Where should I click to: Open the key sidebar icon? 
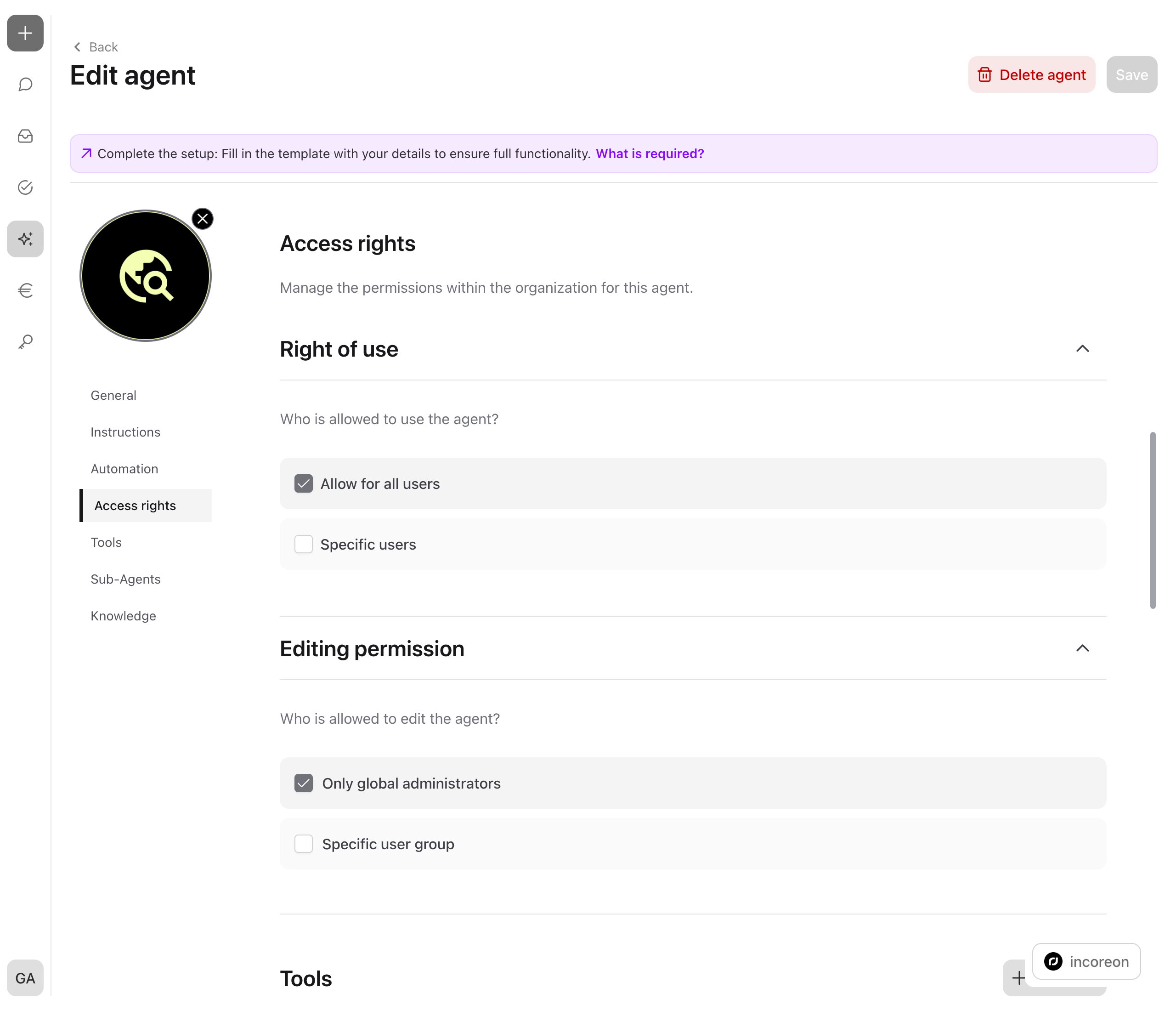coord(25,342)
